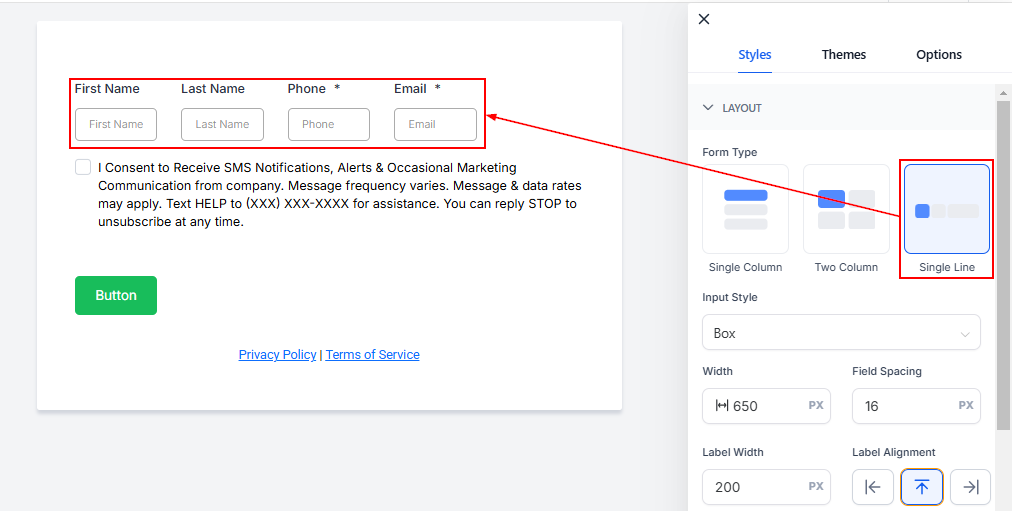
Task: Set label alignment to left
Action: point(872,487)
